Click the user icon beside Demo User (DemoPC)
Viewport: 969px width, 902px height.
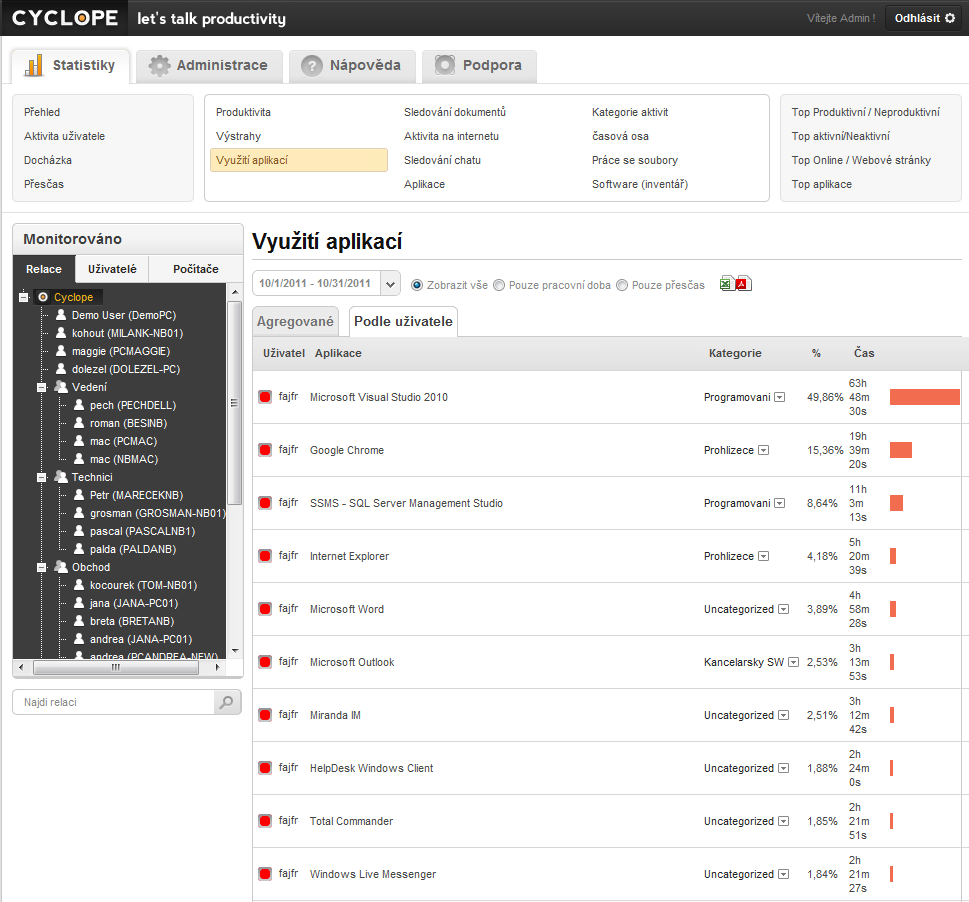pyautogui.click(x=61, y=314)
